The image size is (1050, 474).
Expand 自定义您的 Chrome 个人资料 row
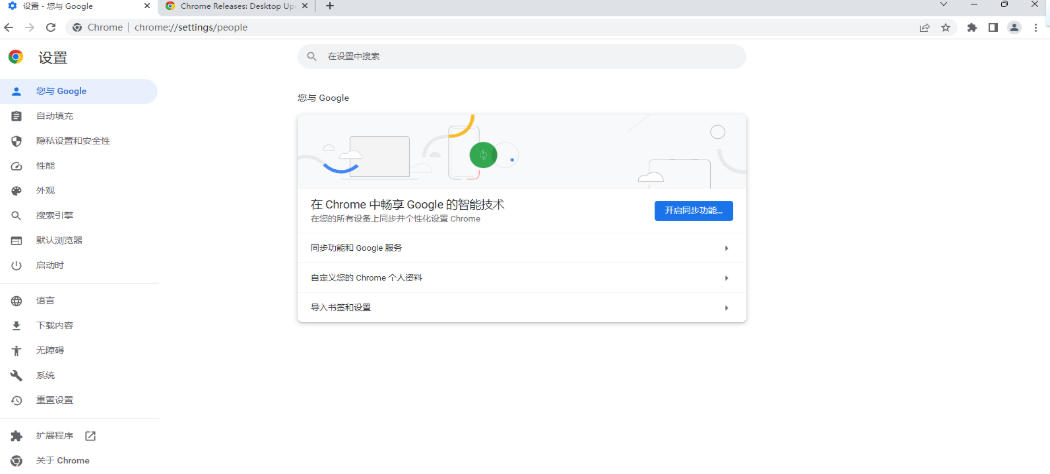pos(522,278)
